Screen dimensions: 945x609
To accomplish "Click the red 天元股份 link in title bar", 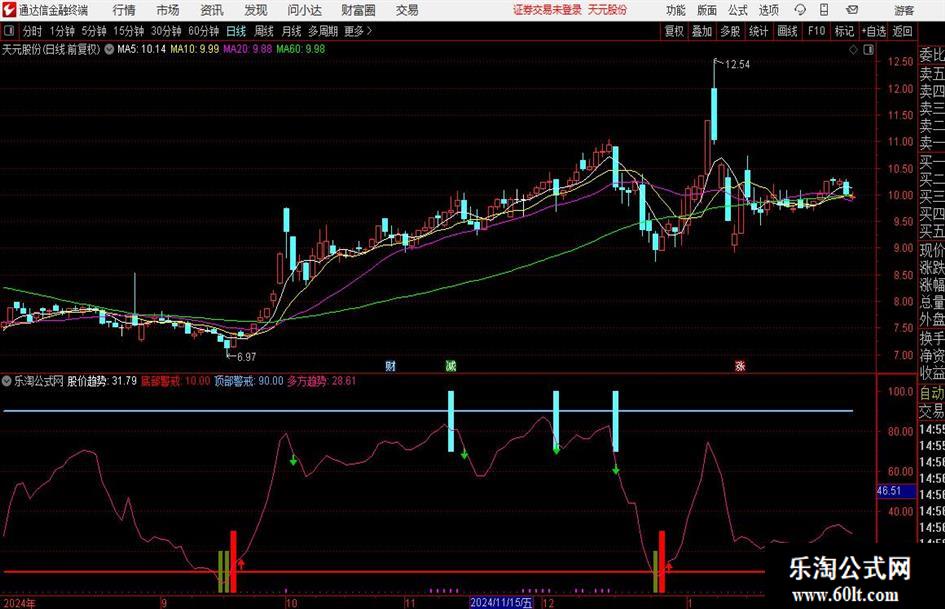I will click(607, 10).
